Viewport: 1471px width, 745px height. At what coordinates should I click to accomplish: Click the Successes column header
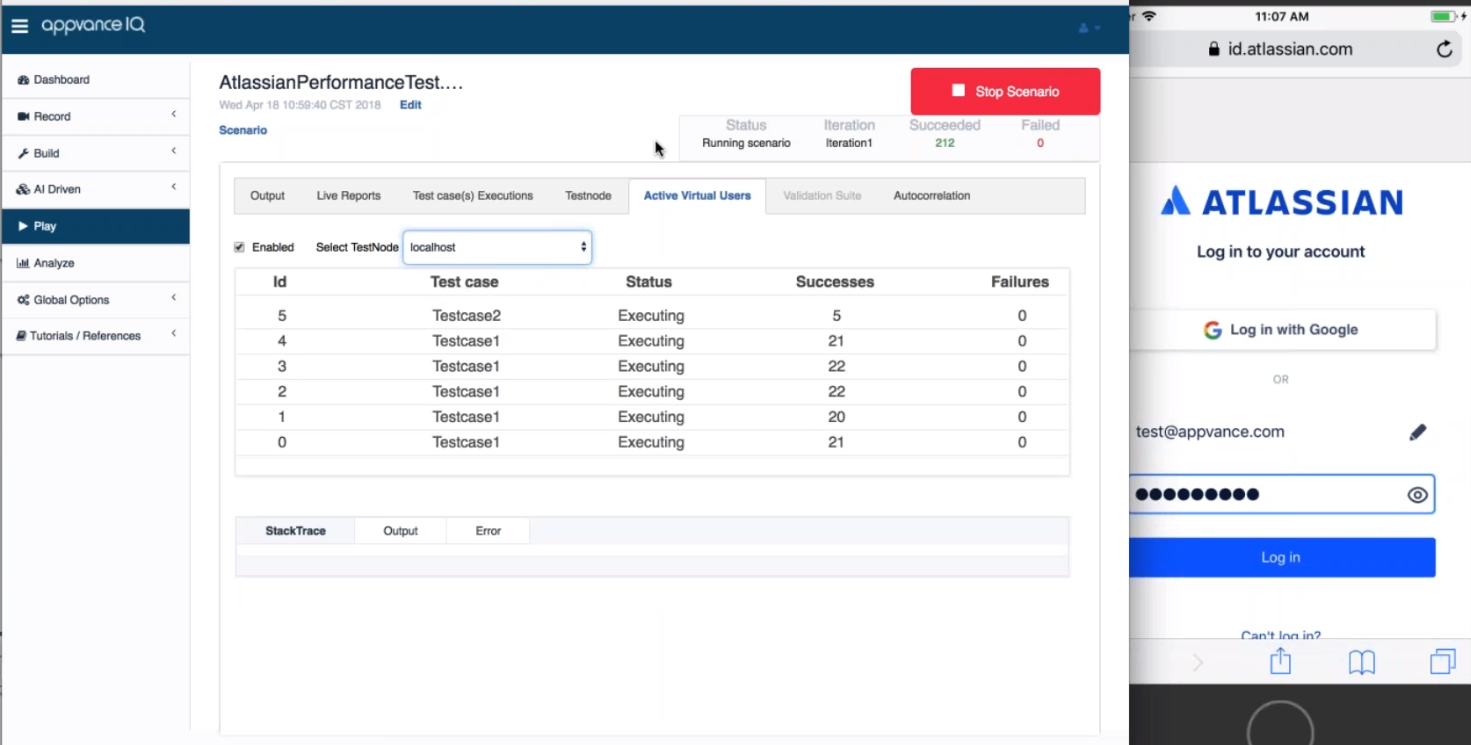(835, 282)
